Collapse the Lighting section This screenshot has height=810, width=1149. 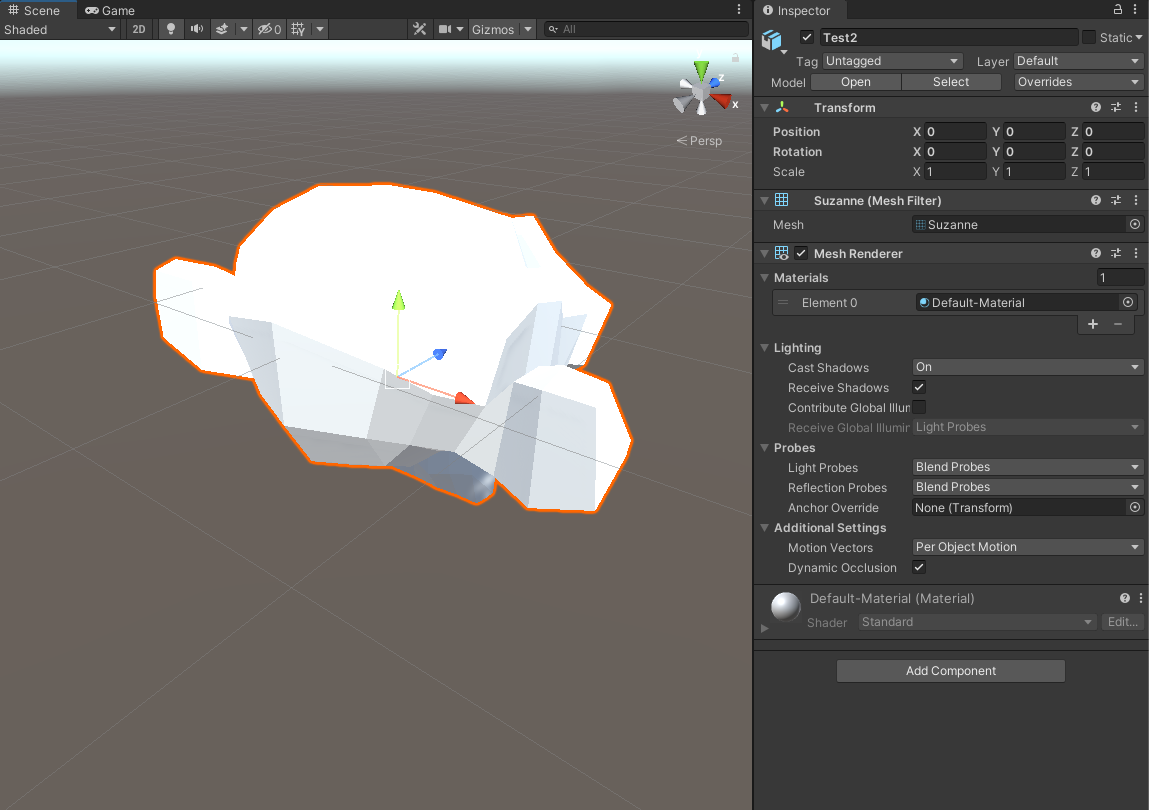[x=765, y=348]
